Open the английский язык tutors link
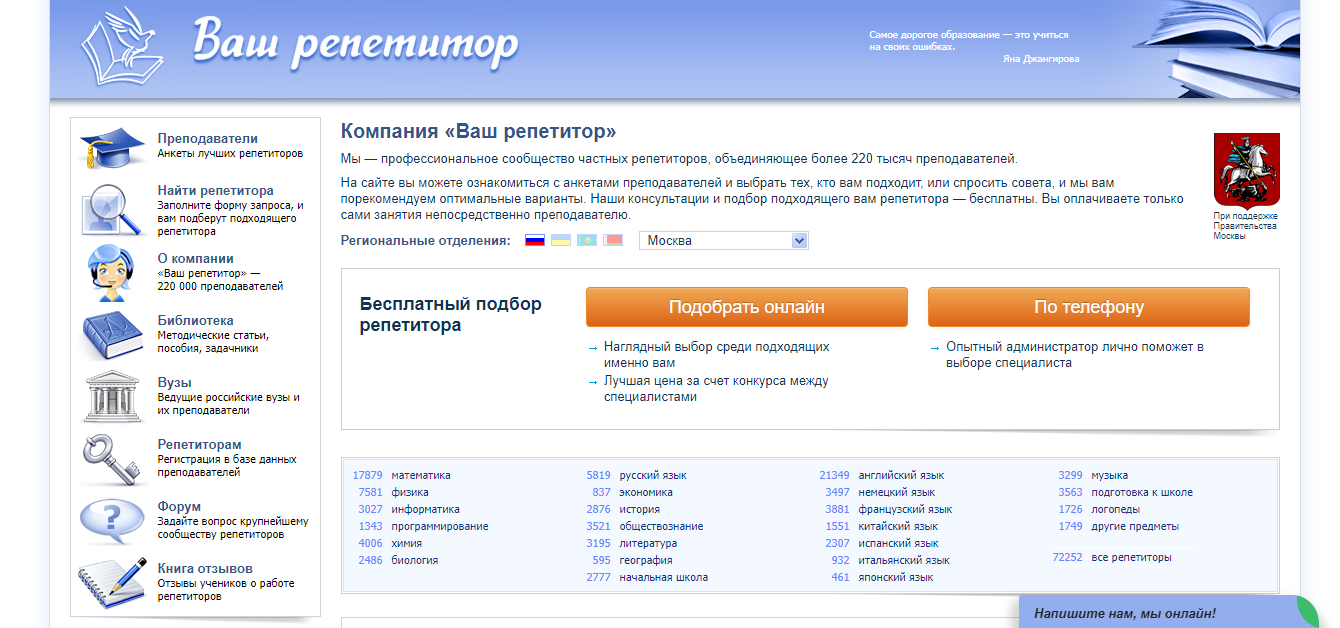Image resolution: width=1340 pixels, height=628 pixels. click(x=903, y=475)
